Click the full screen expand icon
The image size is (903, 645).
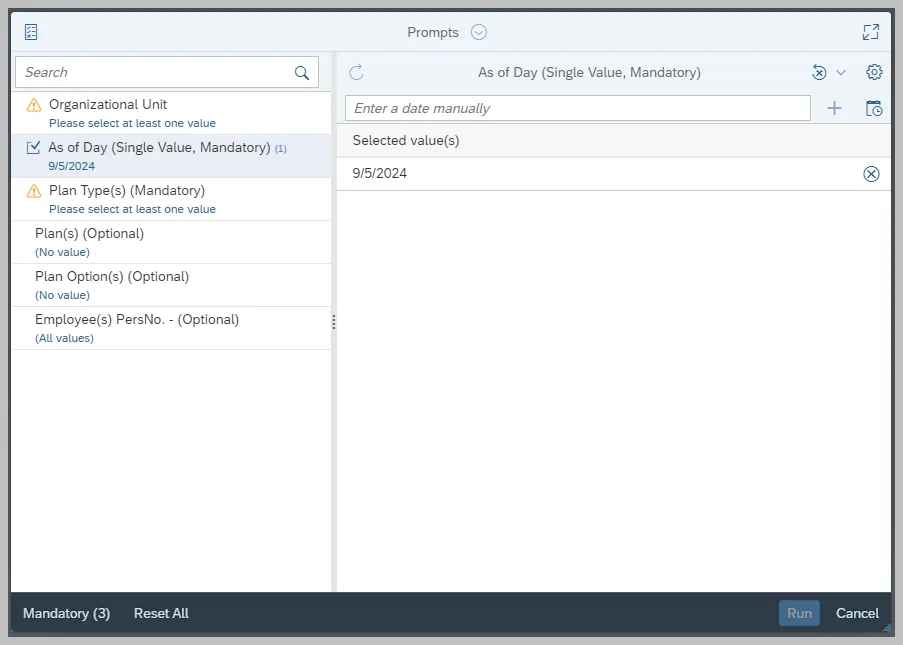(871, 32)
